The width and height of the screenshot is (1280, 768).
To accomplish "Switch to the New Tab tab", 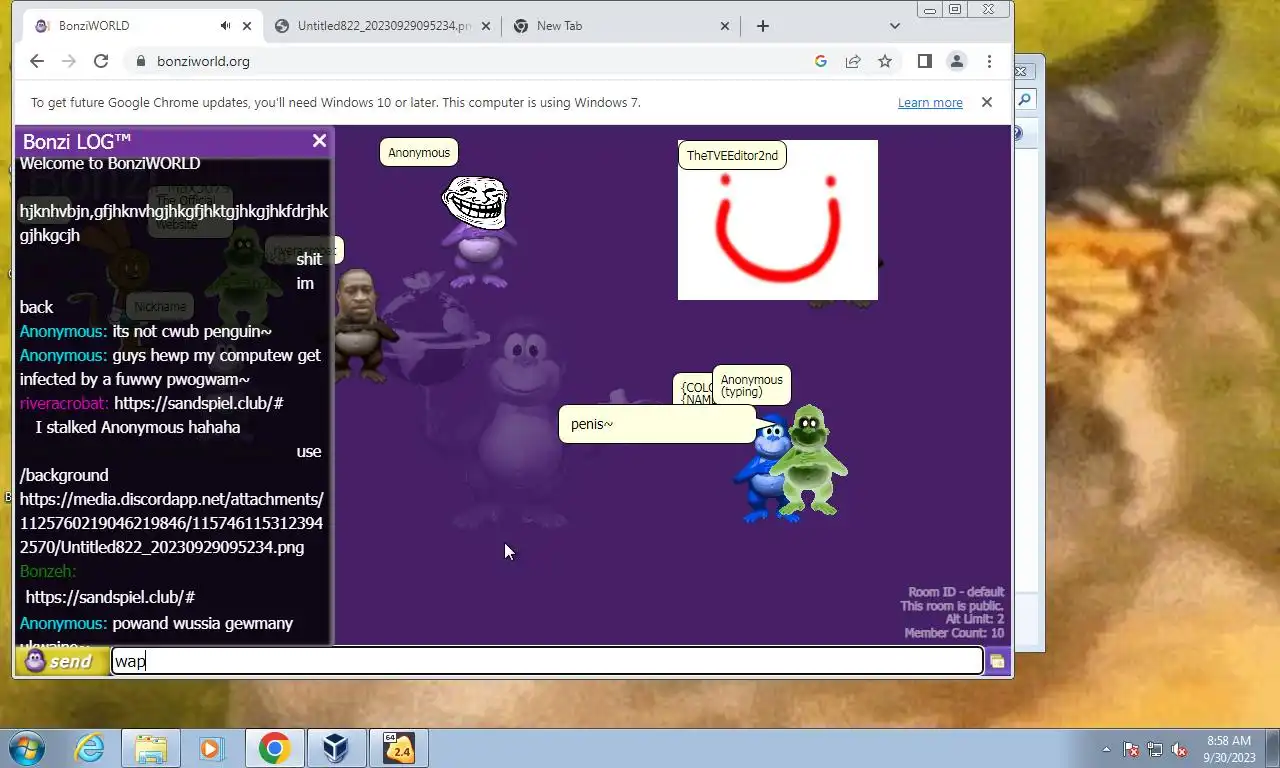I will click(622, 26).
